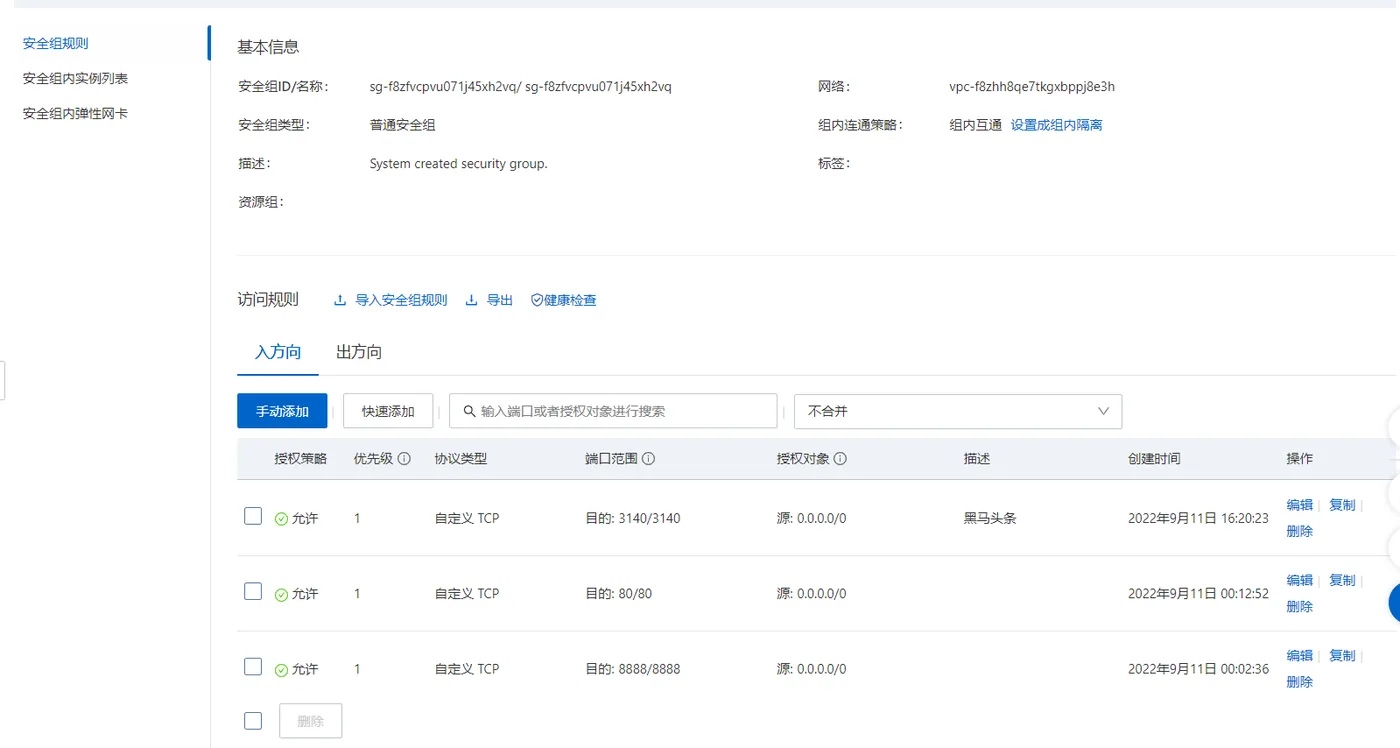Screen dimensions: 1400x748
Task: Click green allow icon in 80/80 row
Action: pos(281,594)
